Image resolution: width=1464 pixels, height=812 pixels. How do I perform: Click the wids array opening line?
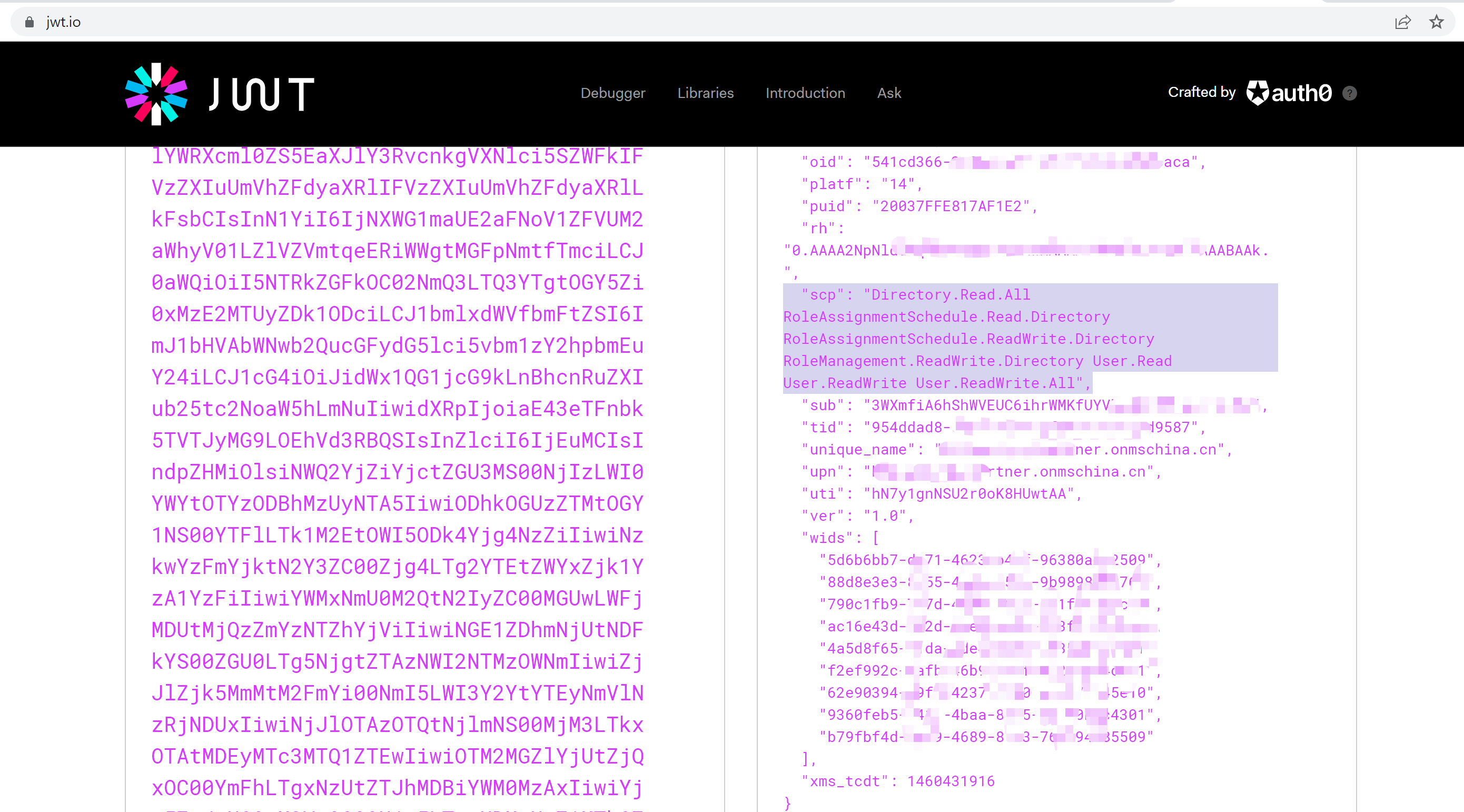[x=840, y=538]
